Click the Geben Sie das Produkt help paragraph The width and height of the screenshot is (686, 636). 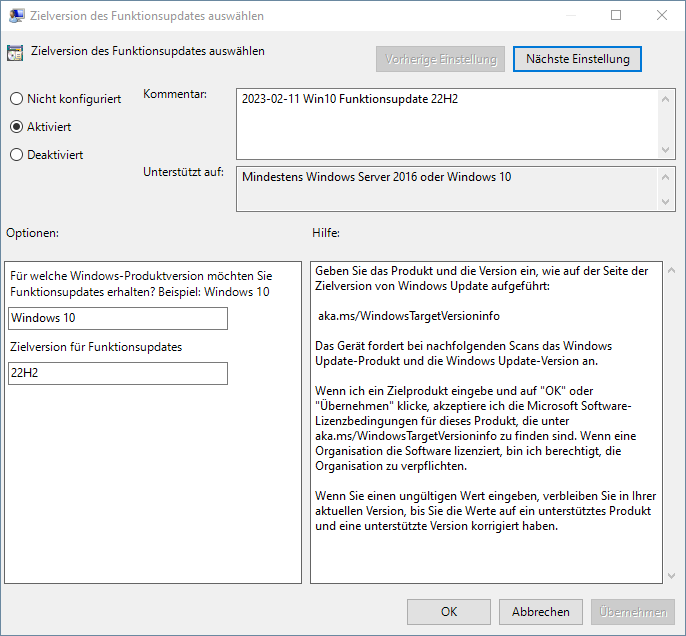pos(481,278)
